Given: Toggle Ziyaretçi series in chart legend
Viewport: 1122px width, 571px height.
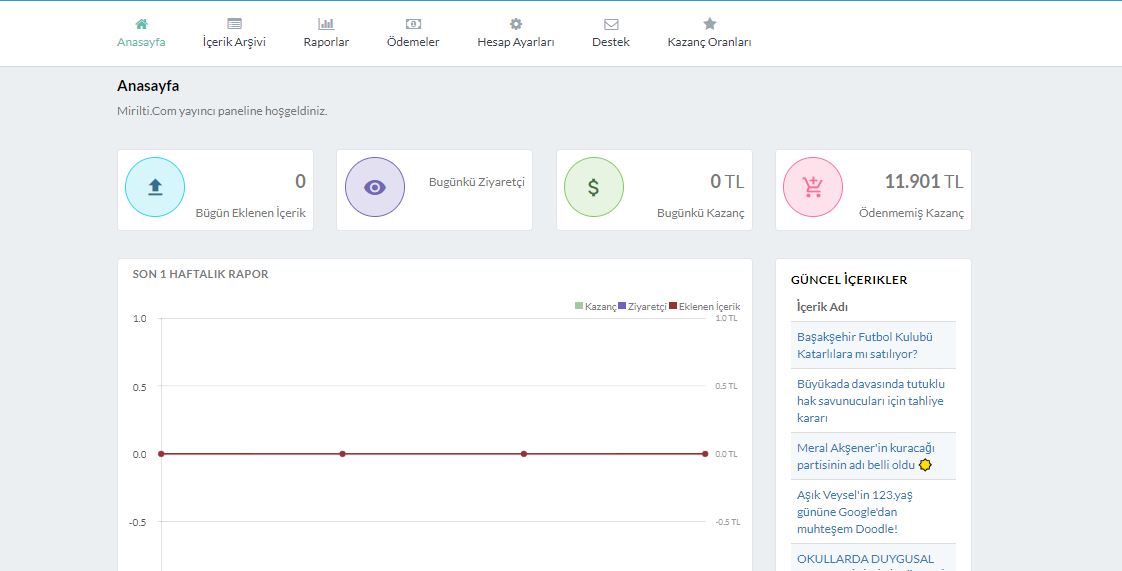Looking at the screenshot, I should click(642, 306).
